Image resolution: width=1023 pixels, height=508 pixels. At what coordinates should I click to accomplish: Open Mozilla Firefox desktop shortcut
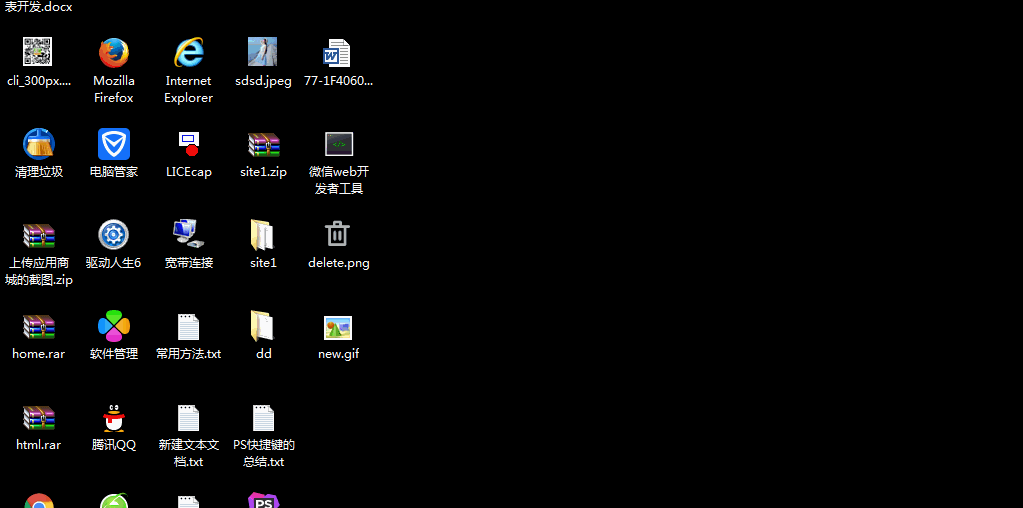pyautogui.click(x=114, y=53)
